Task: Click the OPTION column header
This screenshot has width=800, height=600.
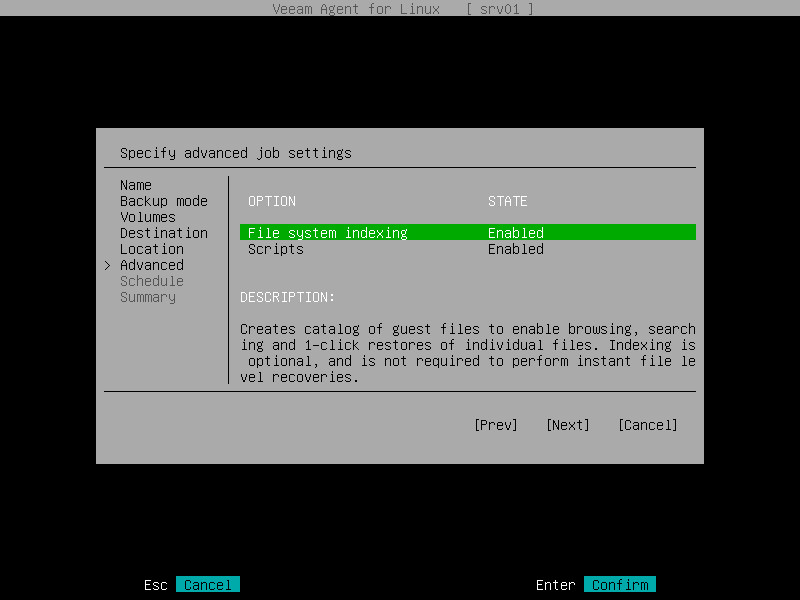Action: [272, 201]
